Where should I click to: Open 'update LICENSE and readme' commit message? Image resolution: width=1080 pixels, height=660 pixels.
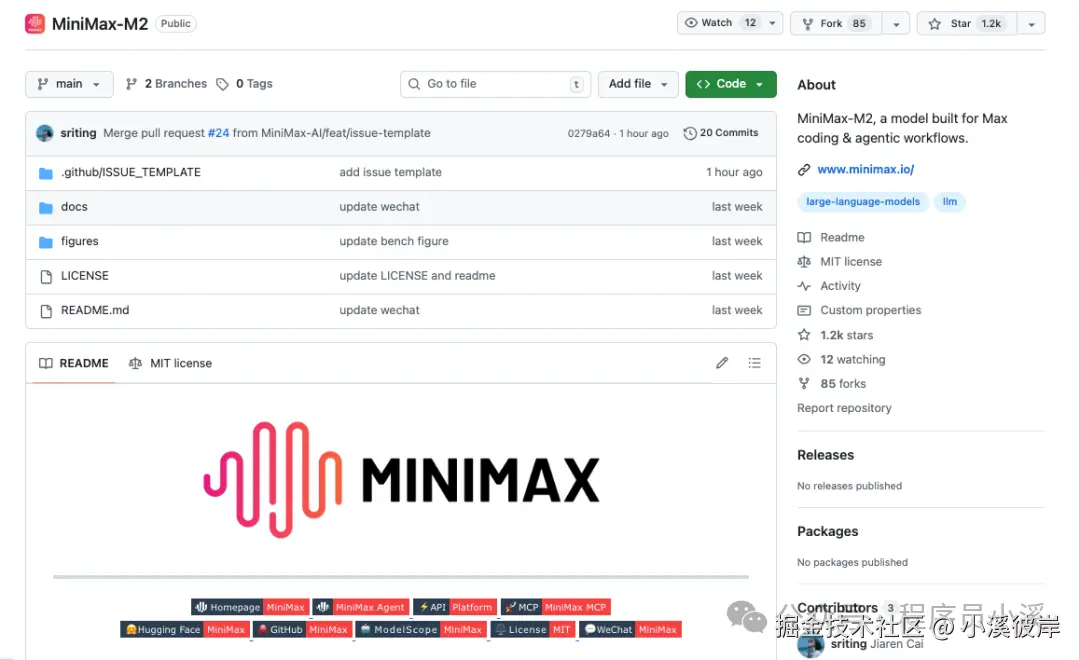pyautogui.click(x=417, y=276)
